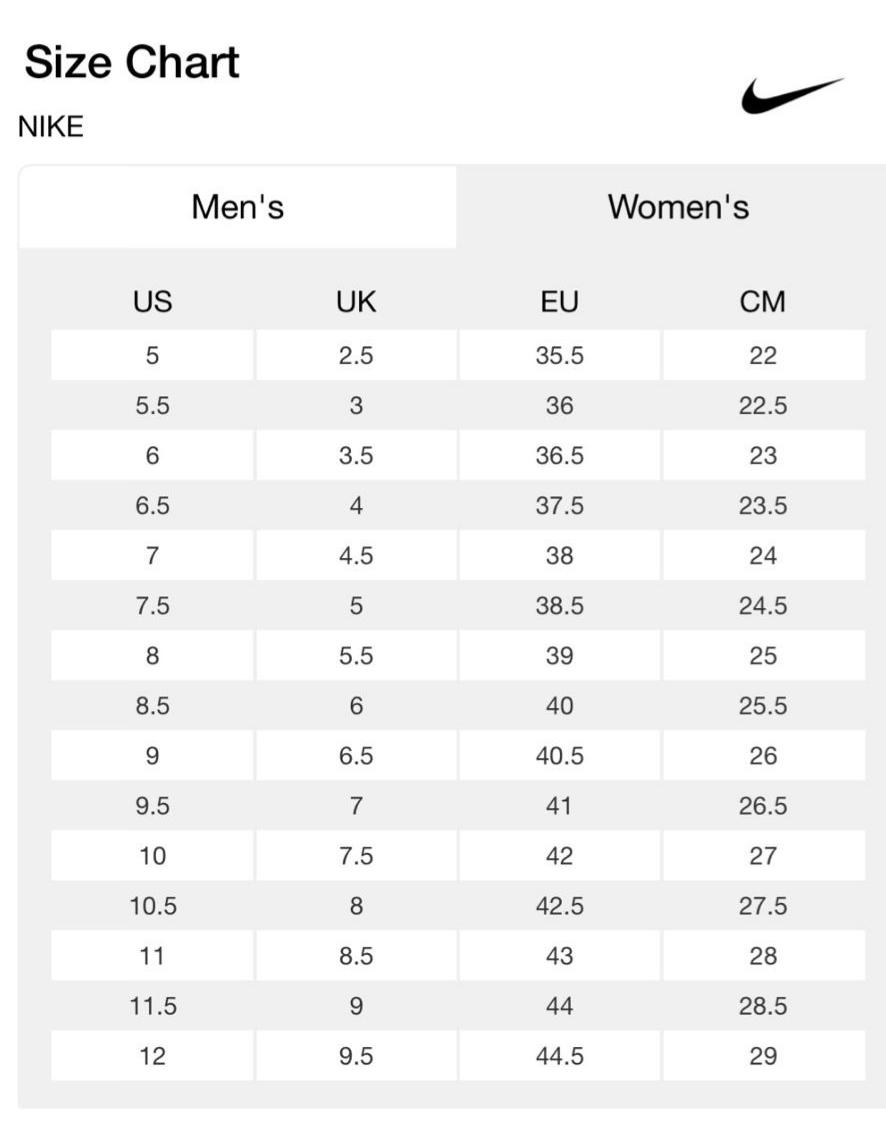Screen dimensions: 886x1135
Task: Select US size 7.5 cell
Action: (152, 606)
